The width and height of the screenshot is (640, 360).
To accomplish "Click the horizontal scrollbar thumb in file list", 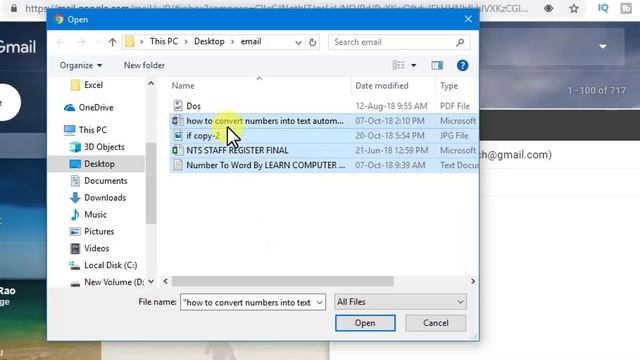I will (x=282, y=281).
